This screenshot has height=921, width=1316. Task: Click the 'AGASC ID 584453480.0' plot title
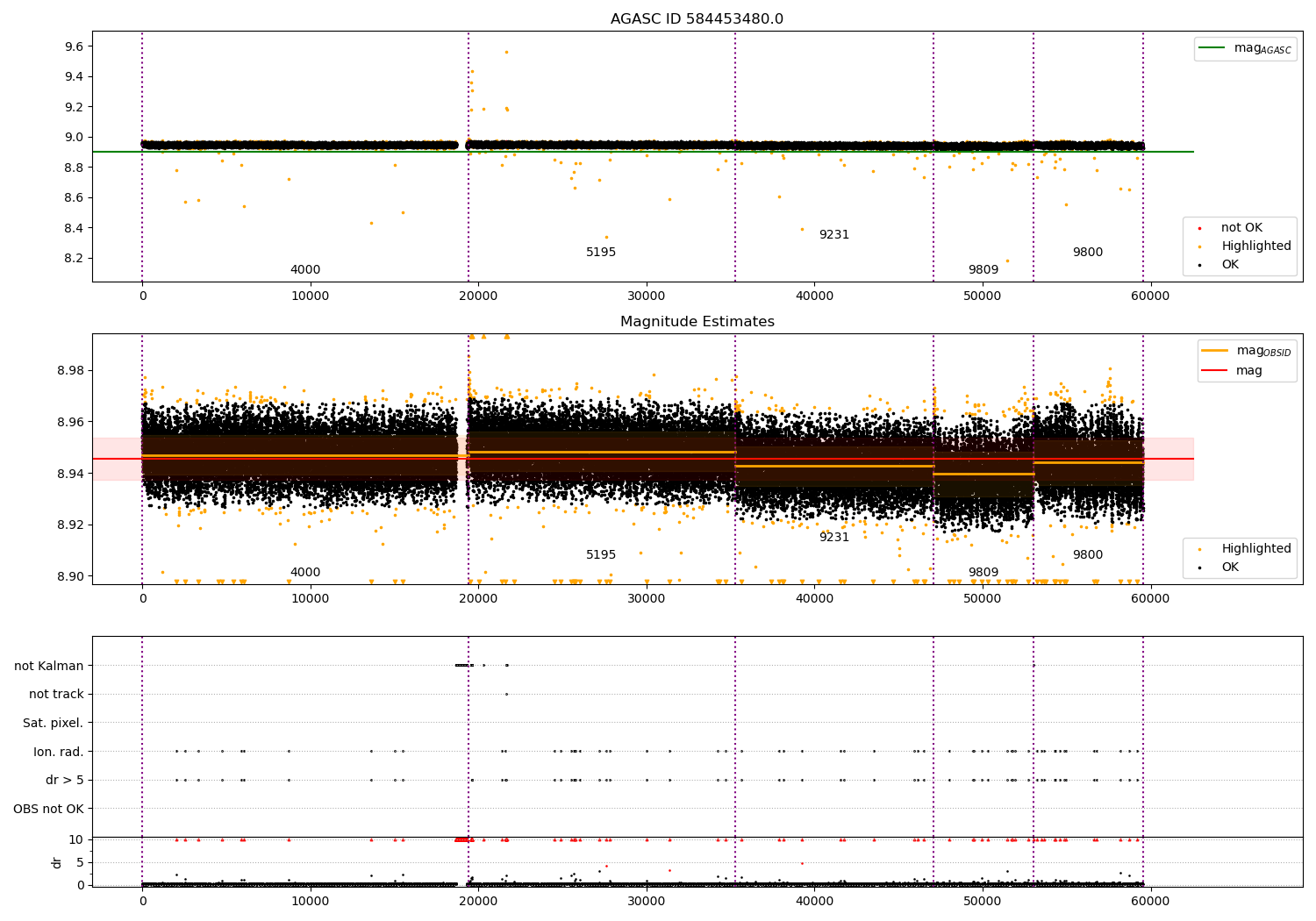coord(697,19)
